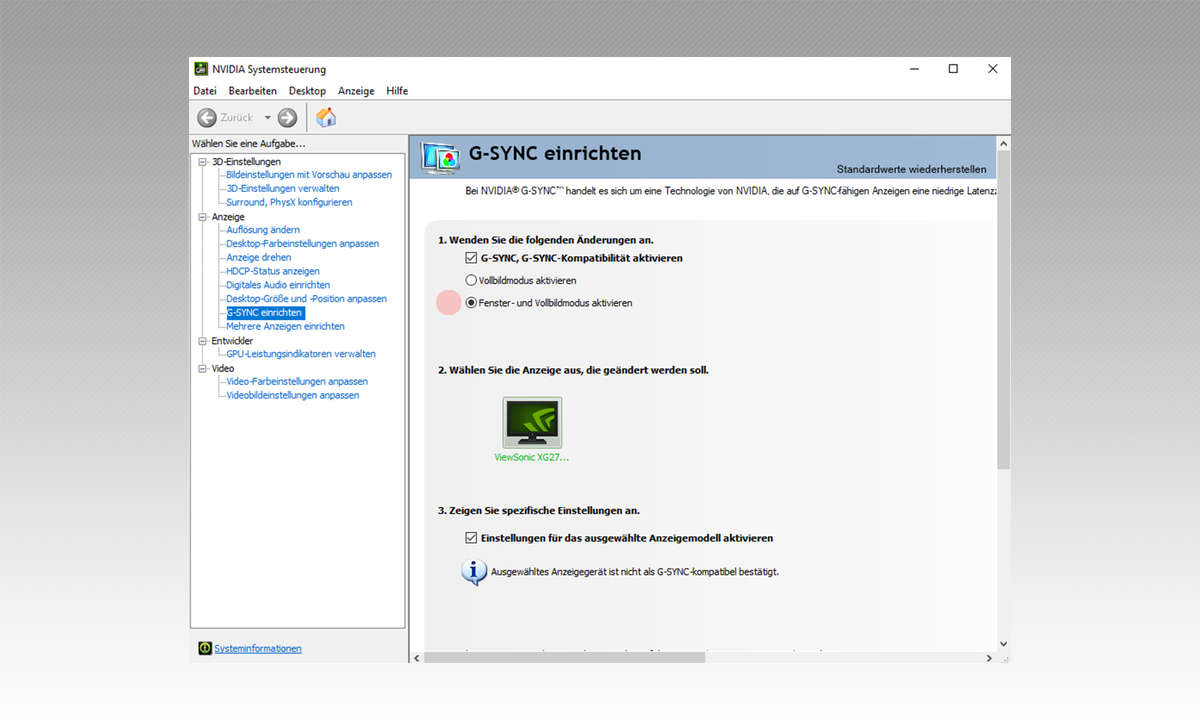Close the NVIDIA Systemsteuerung window
The height and width of the screenshot is (720, 1200).
(x=992, y=69)
